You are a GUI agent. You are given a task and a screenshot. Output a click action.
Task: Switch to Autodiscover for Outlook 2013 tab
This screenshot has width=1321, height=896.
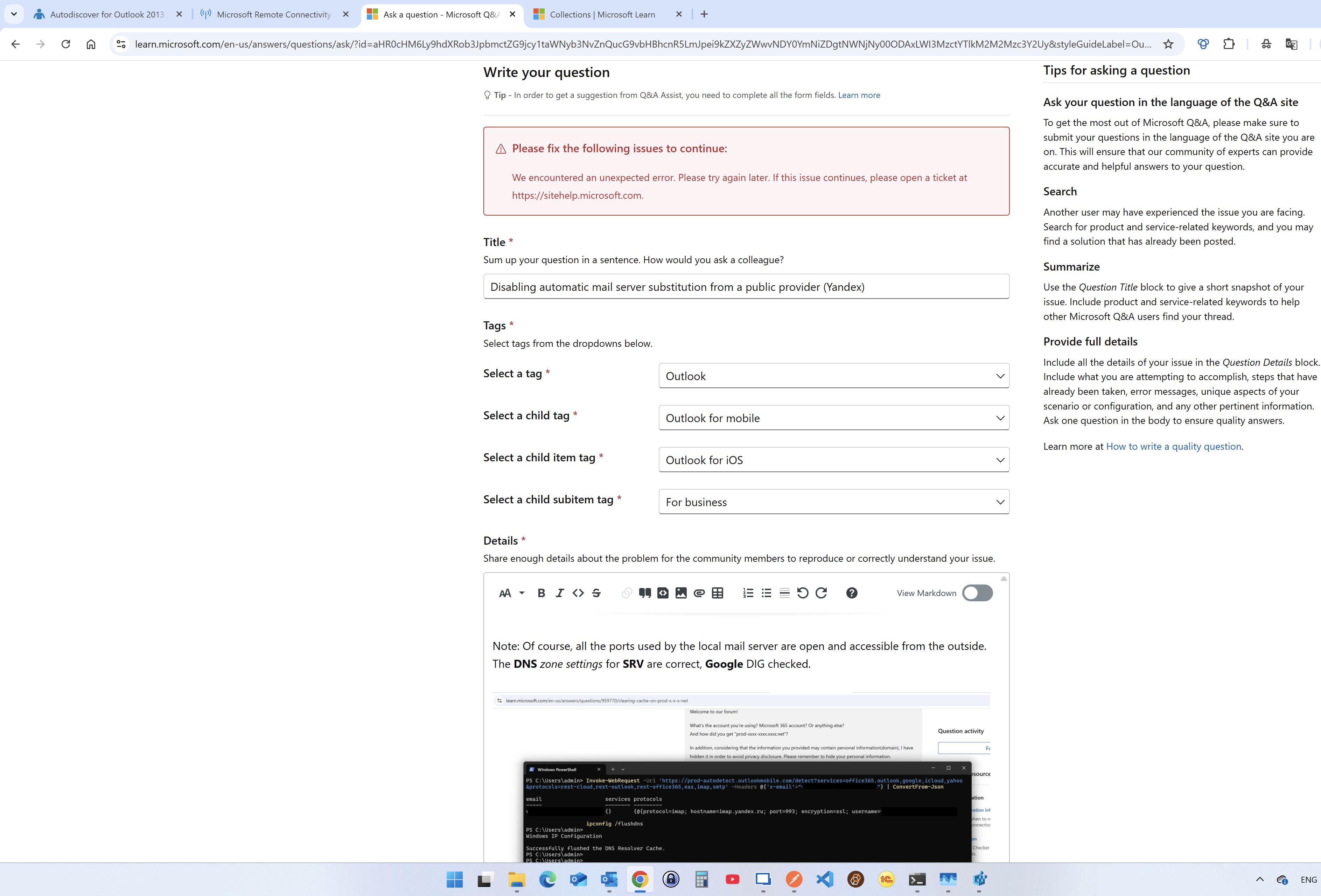tap(106, 14)
